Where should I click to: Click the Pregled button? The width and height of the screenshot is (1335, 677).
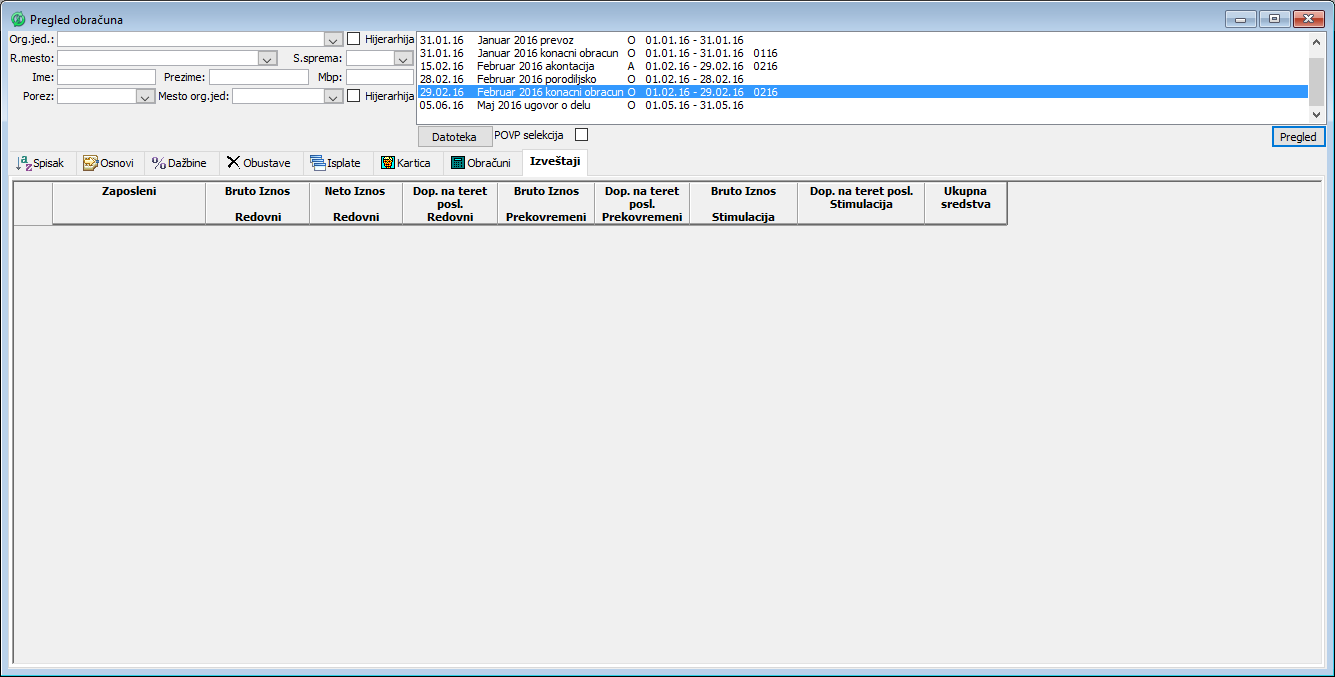tap(1298, 137)
